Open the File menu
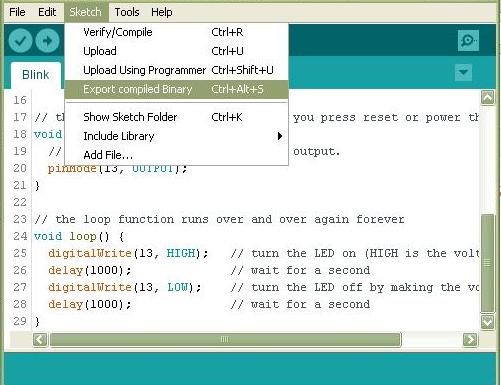This screenshot has height=385, width=501. pos(17,12)
